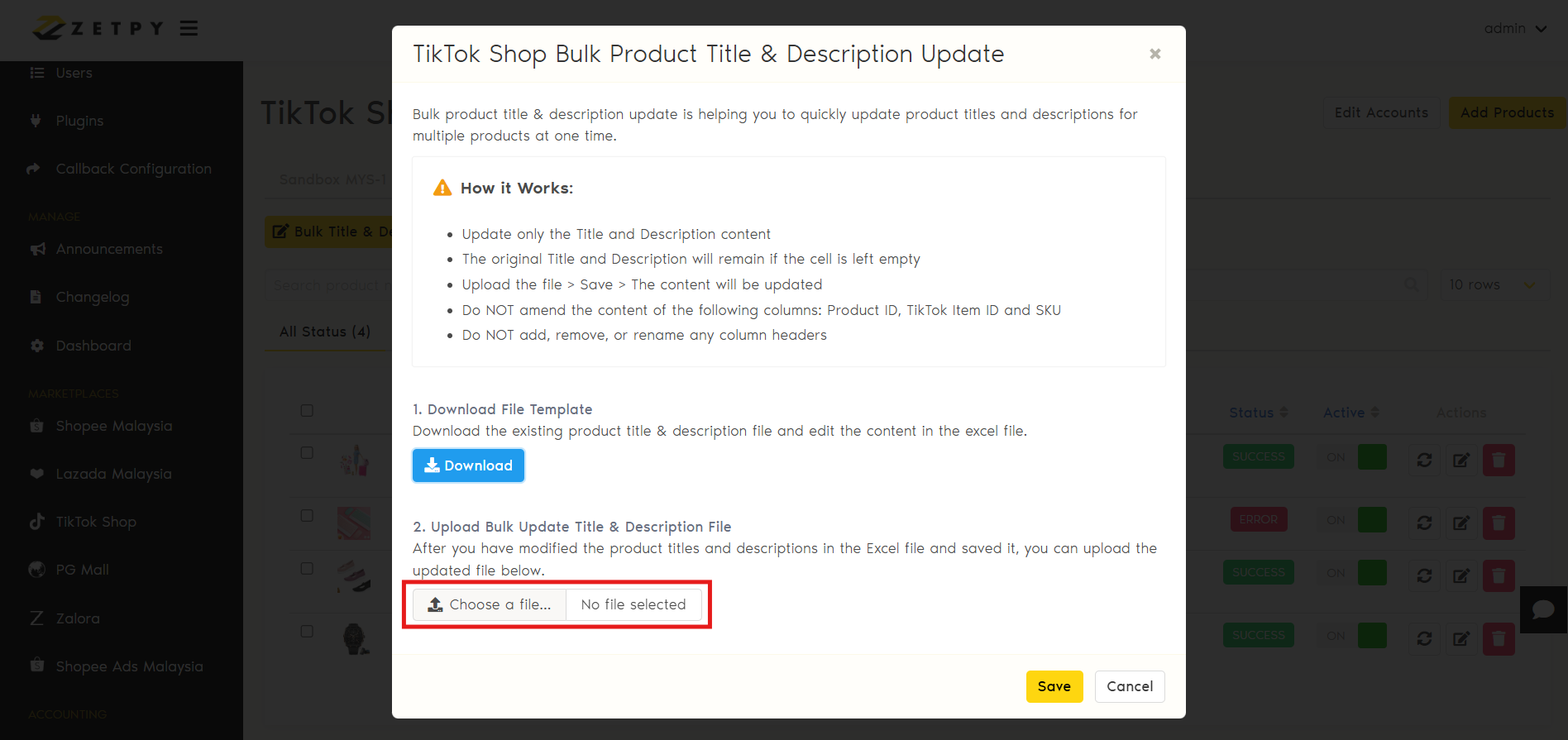Click the sync icon in the first product row

pyautogui.click(x=1424, y=460)
